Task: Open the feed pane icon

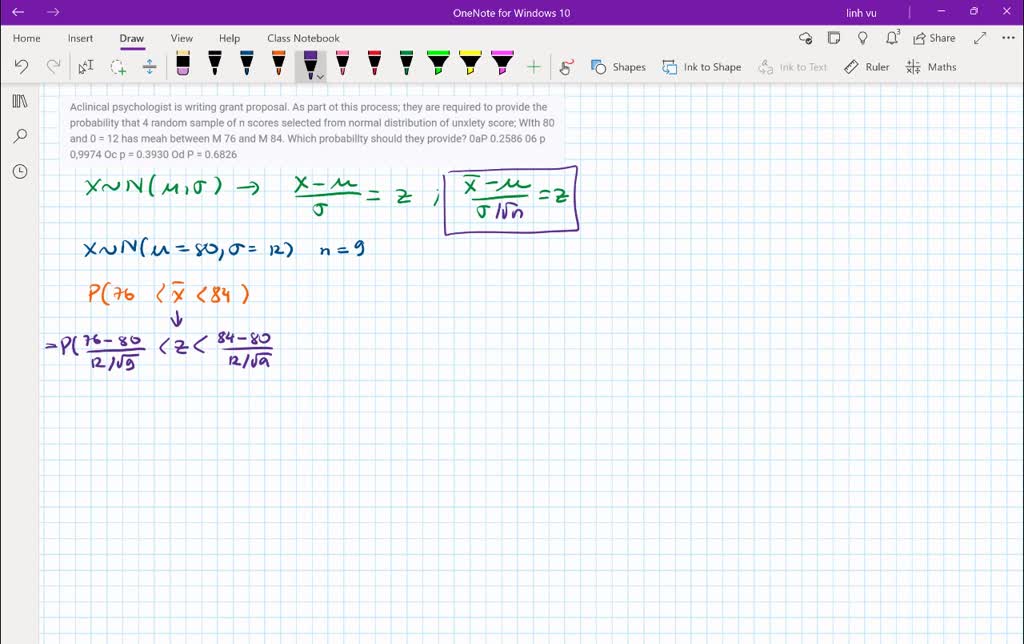Action: [x=834, y=39]
